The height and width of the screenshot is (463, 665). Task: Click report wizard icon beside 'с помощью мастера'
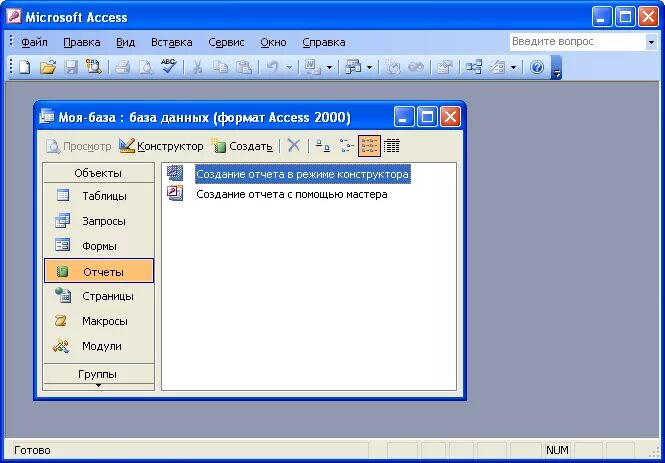(175, 193)
